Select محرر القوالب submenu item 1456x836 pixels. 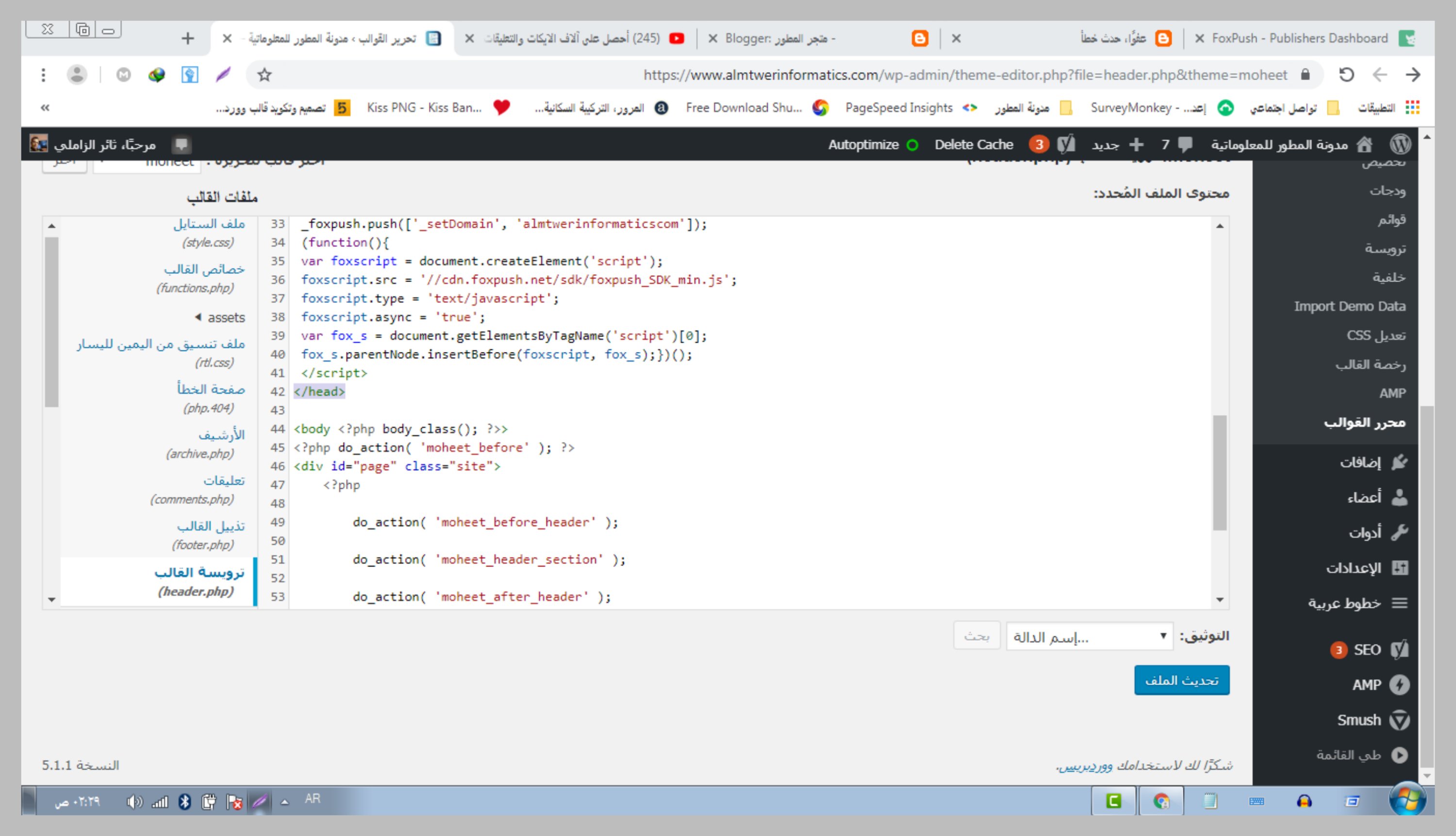point(1365,422)
